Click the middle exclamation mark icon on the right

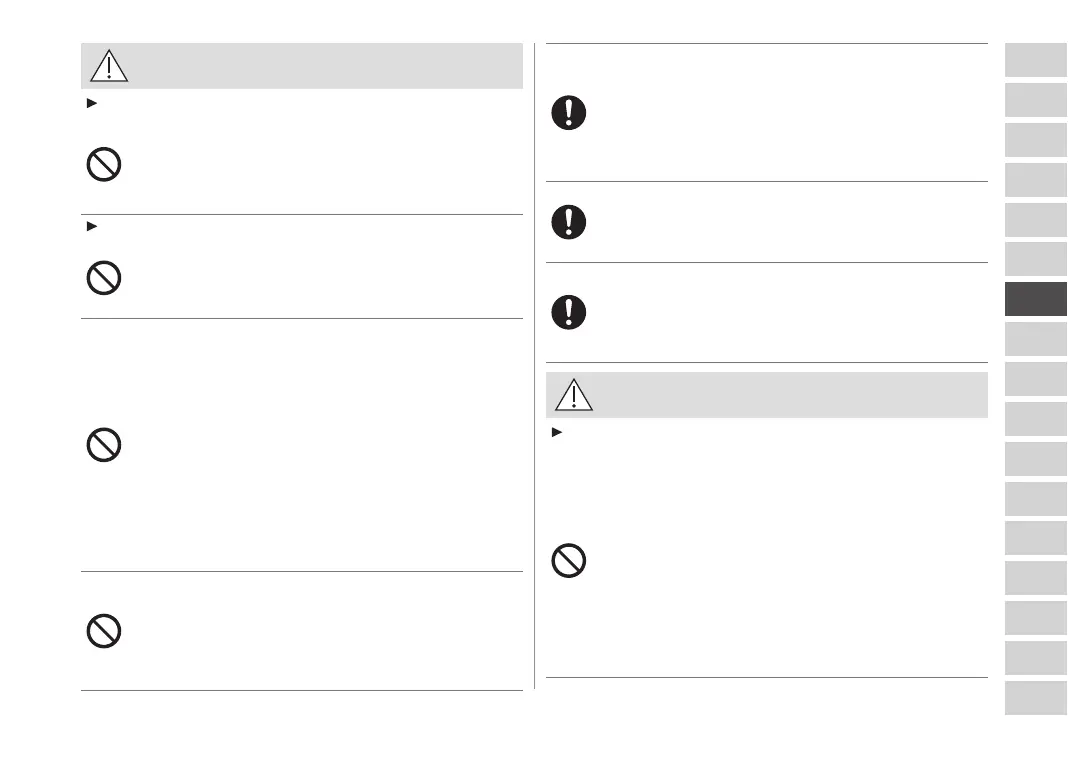point(569,222)
